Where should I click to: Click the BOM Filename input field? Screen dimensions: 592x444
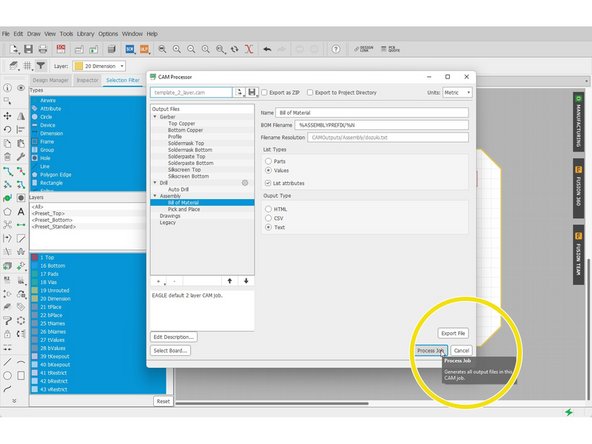[381, 125]
